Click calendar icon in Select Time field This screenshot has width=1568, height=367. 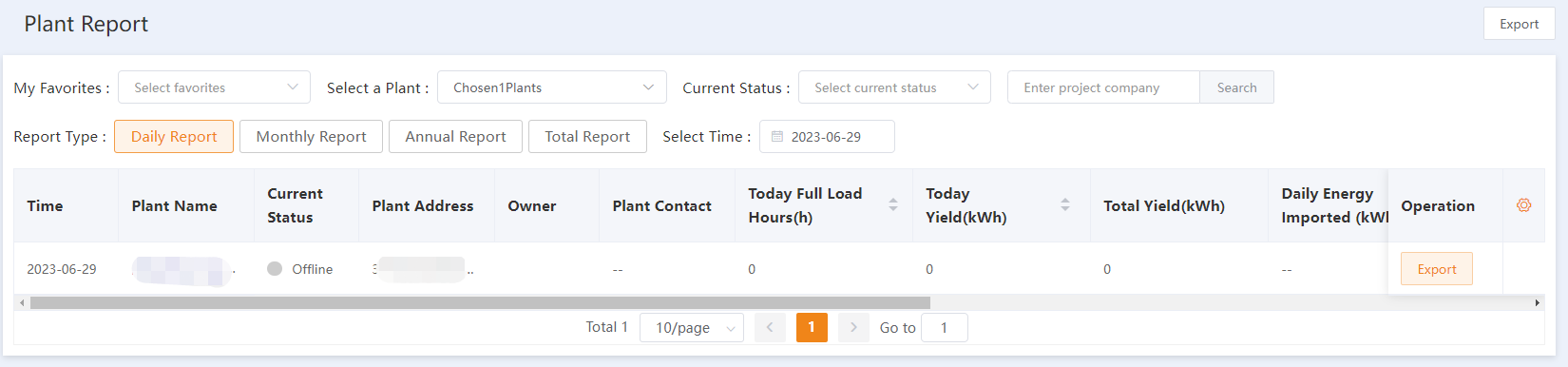coord(777,137)
